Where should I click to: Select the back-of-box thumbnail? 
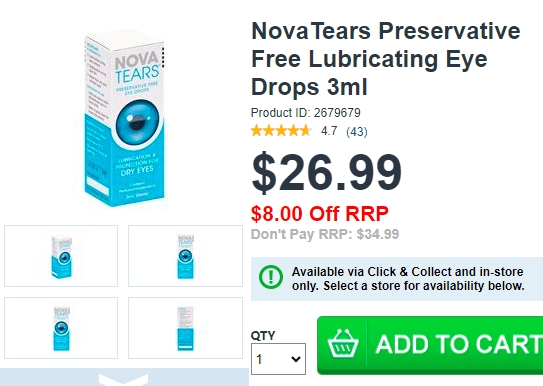[185, 328]
